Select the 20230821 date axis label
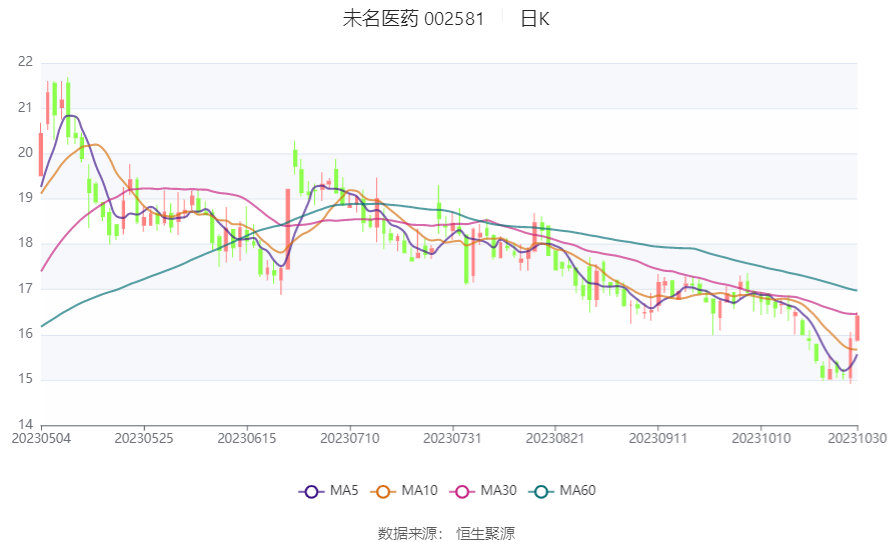Viewport: 893px width, 542px height. tap(555, 439)
